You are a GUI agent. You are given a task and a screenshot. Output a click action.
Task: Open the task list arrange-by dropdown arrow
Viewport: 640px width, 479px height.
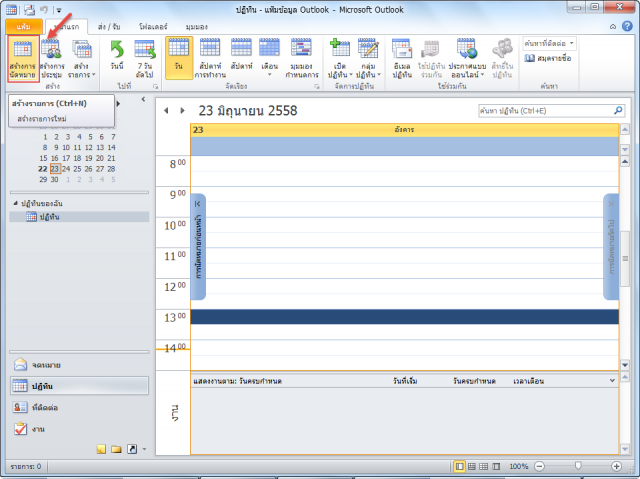(612, 381)
